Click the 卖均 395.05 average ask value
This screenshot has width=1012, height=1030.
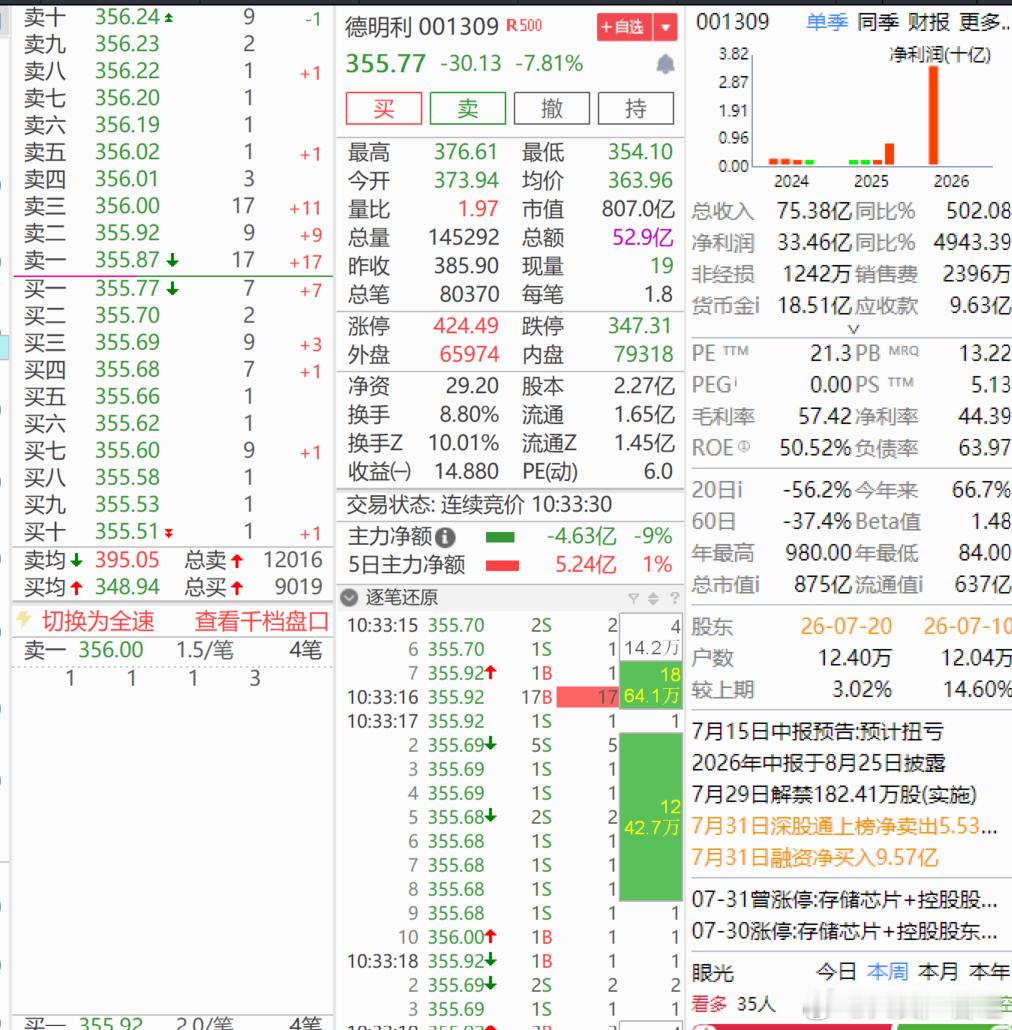coord(127,560)
